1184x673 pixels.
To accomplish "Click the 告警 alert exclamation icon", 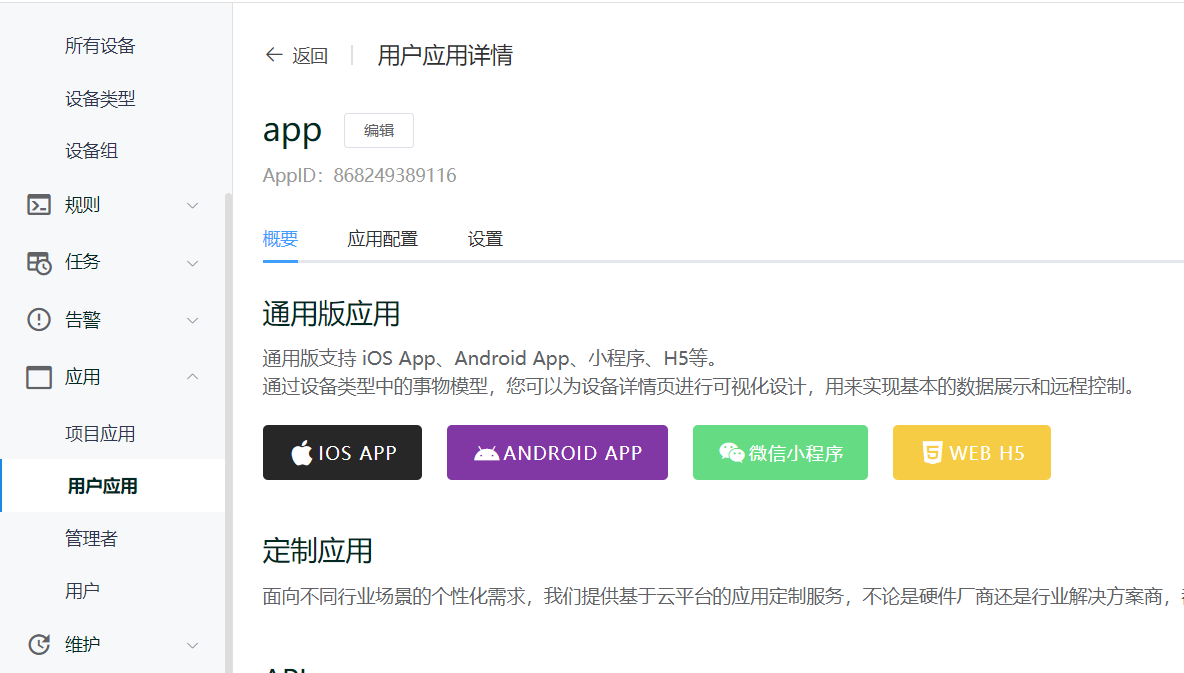I will [39, 320].
